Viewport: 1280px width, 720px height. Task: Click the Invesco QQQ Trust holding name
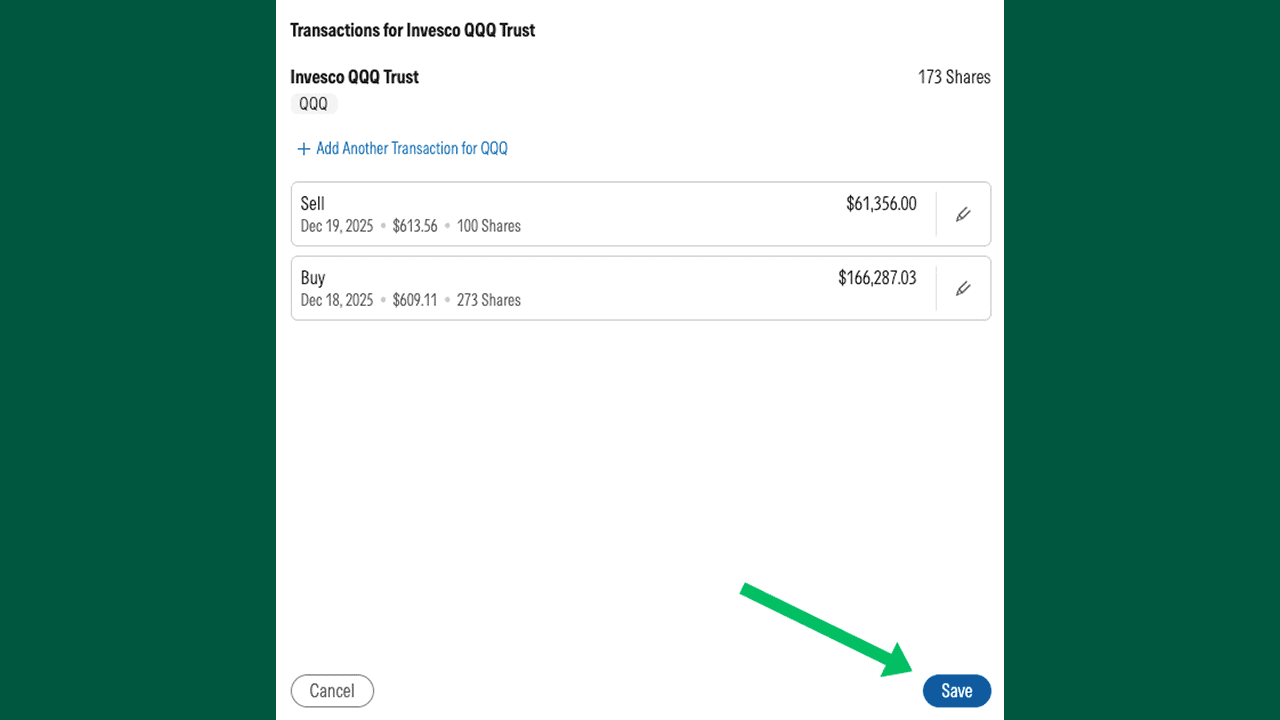click(354, 77)
